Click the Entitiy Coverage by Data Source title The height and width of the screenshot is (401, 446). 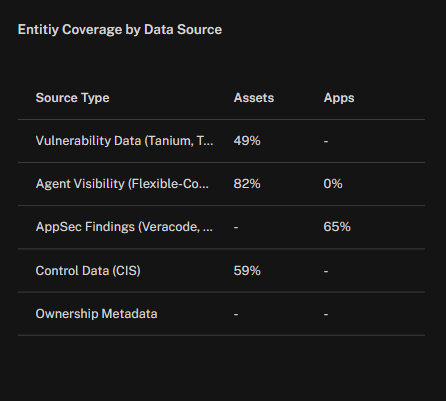[x=120, y=30]
